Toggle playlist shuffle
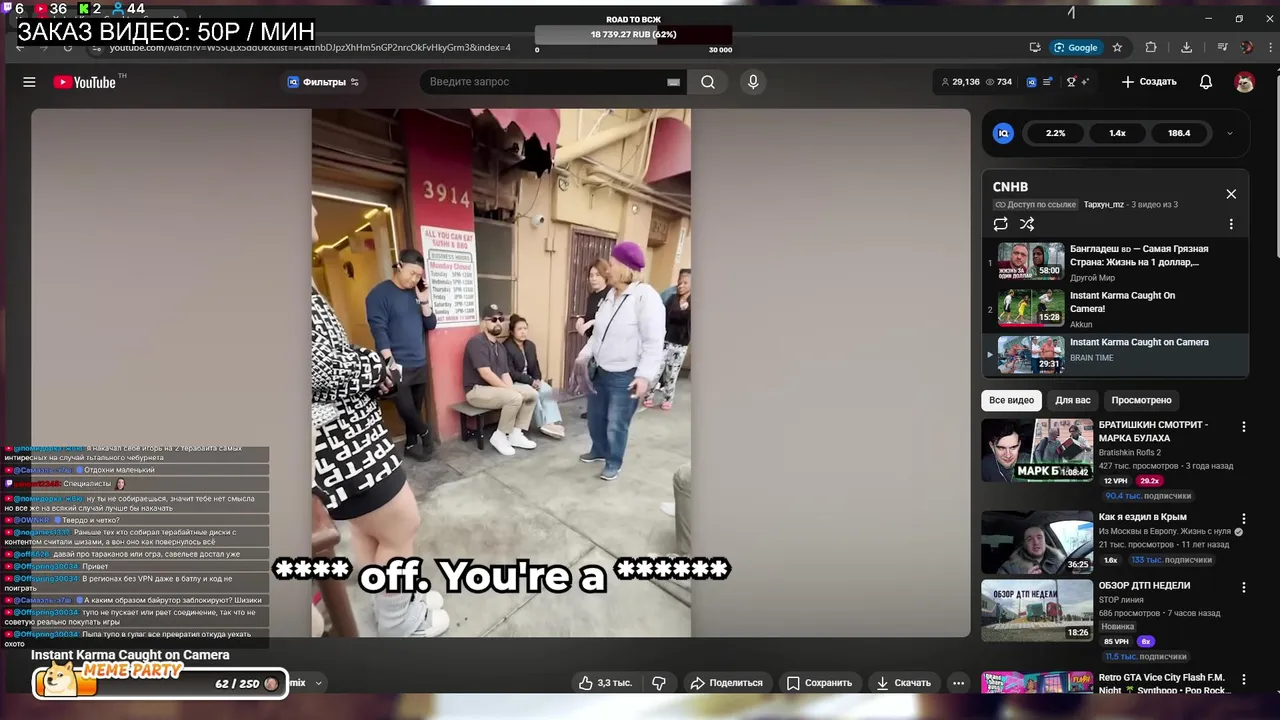1280x720 pixels. (1027, 224)
